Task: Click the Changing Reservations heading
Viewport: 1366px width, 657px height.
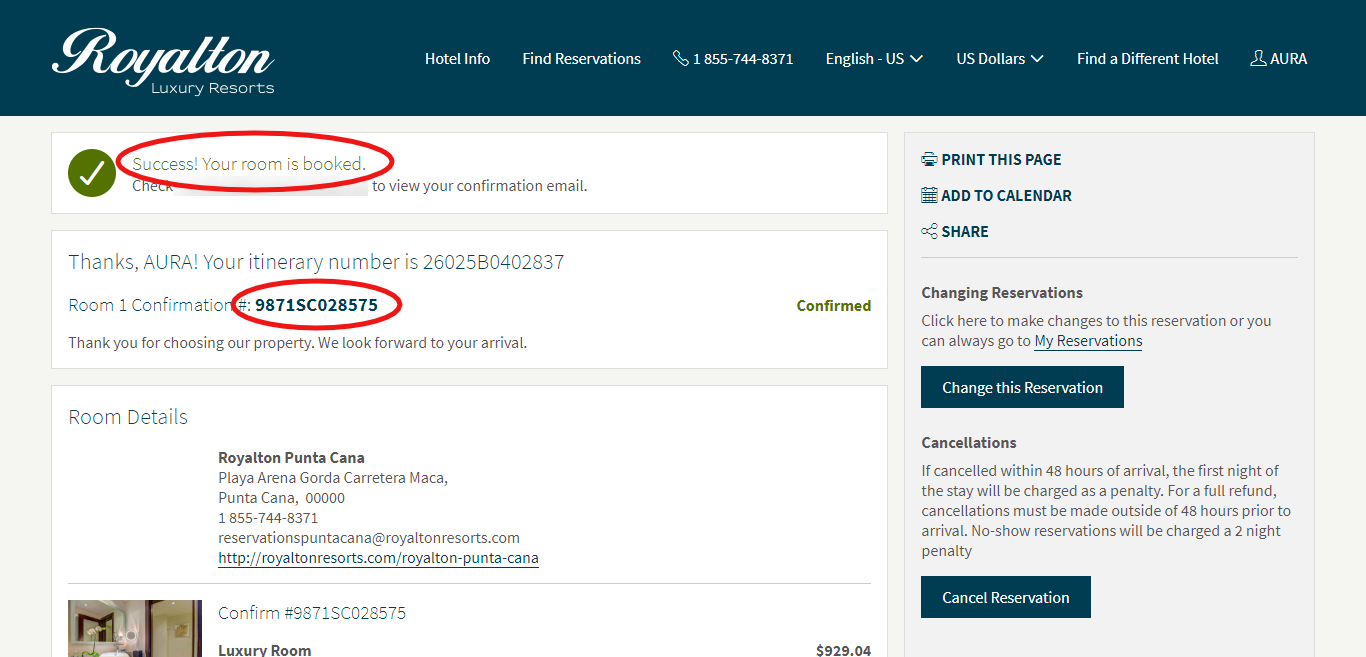Action: coord(1002,293)
